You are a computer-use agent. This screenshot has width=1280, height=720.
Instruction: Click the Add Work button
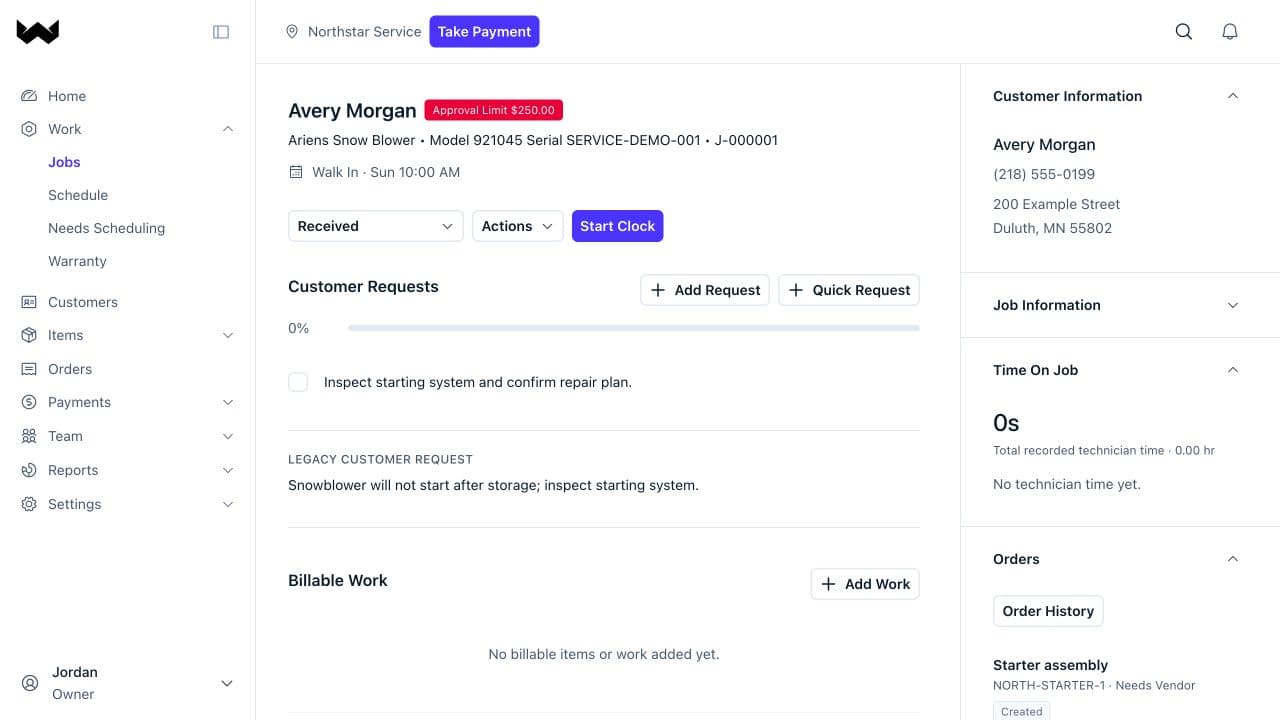click(x=865, y=584)
